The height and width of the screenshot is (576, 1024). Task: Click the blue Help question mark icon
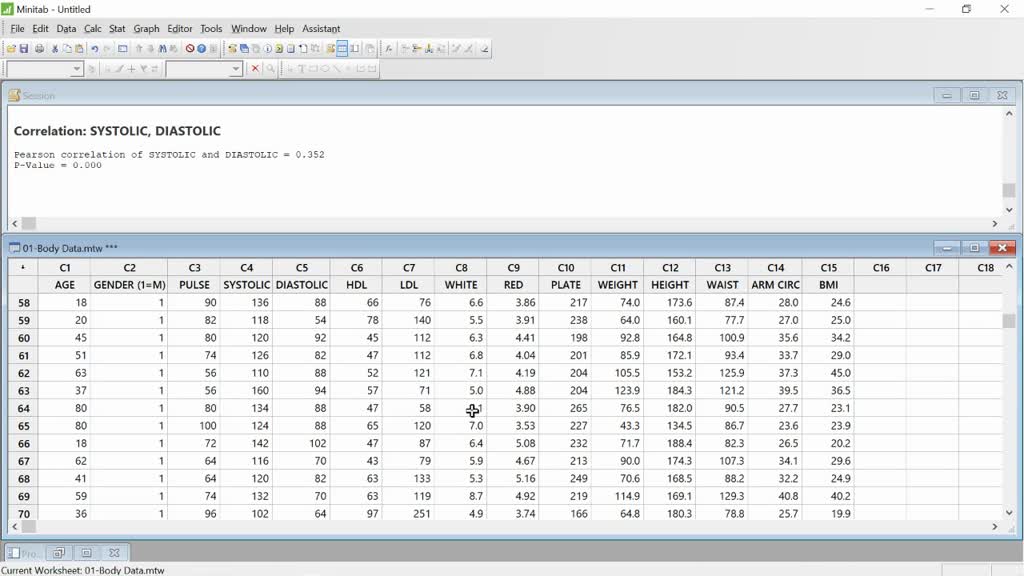pyautogui.click(x=201, y=49)
